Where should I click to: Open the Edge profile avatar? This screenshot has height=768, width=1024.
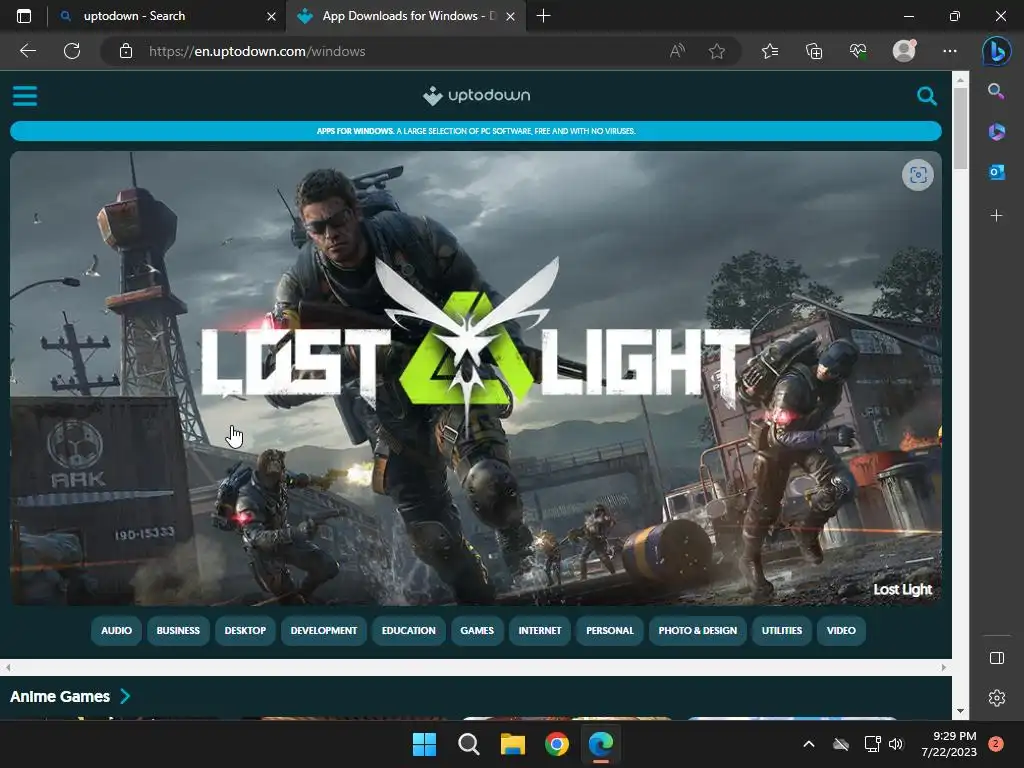(904, 51)
